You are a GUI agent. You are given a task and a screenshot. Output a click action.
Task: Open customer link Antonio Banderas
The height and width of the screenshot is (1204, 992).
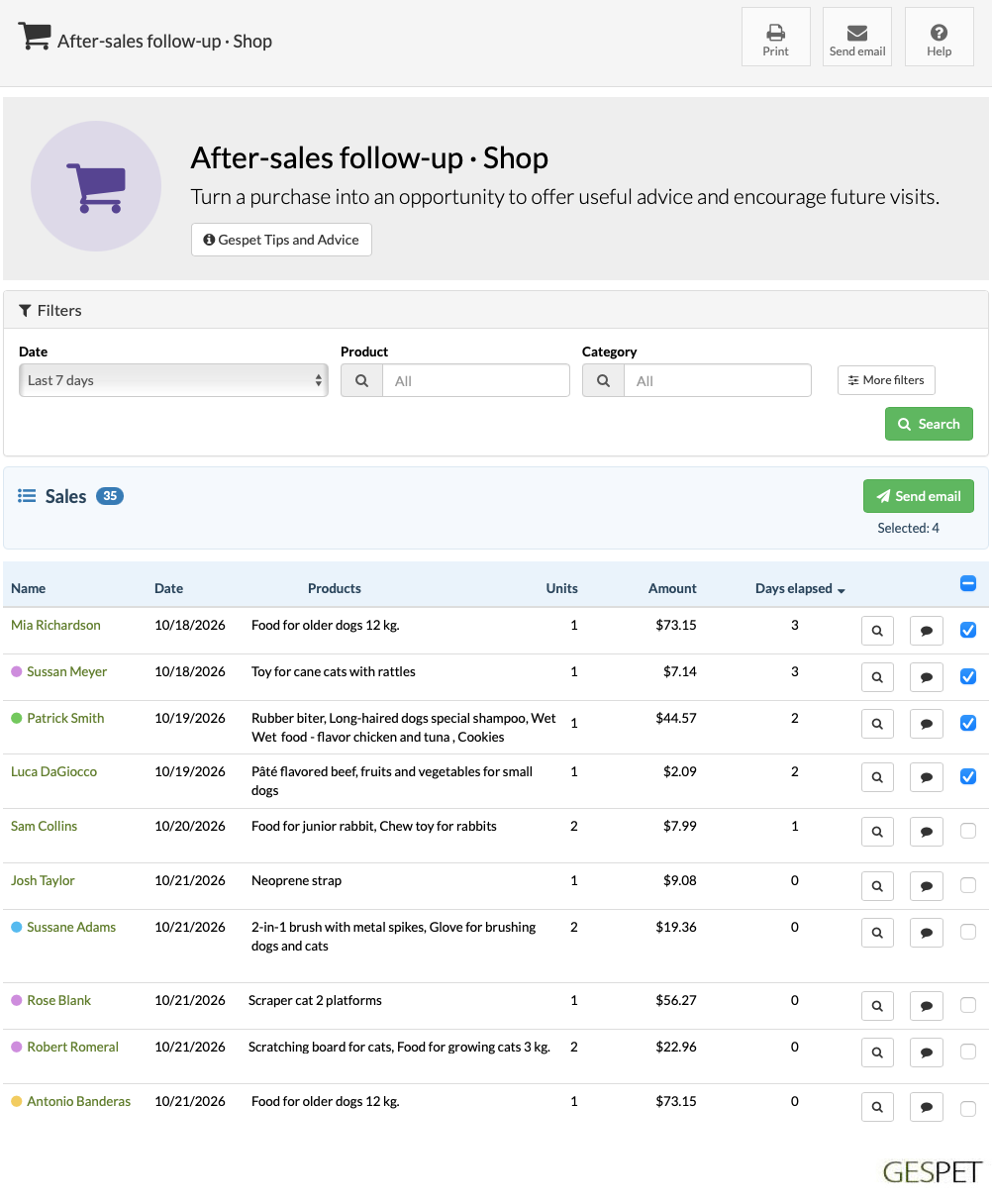click(x=78, y=1101)
